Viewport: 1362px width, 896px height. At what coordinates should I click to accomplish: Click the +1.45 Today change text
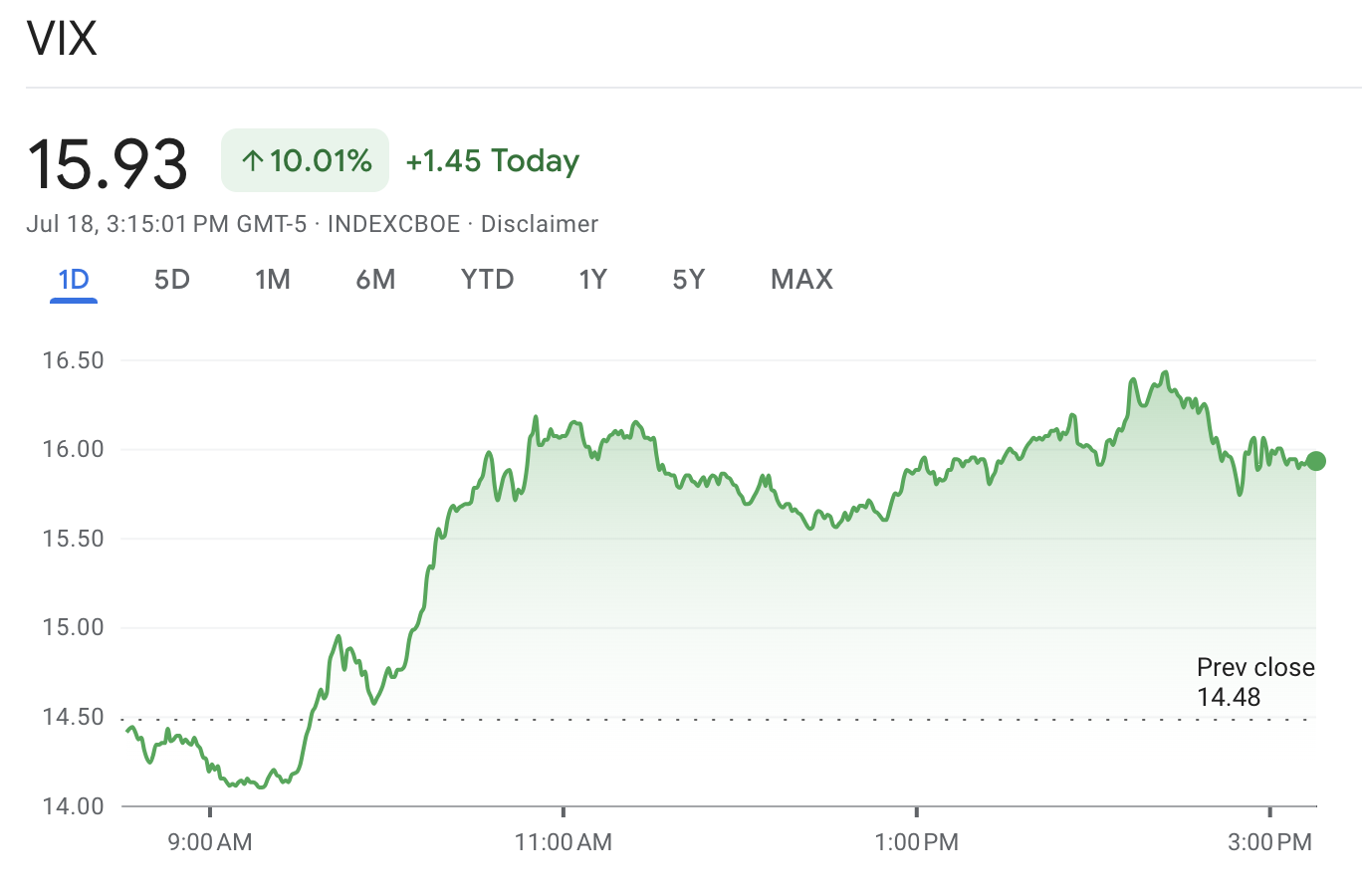(x=492, y=160)
